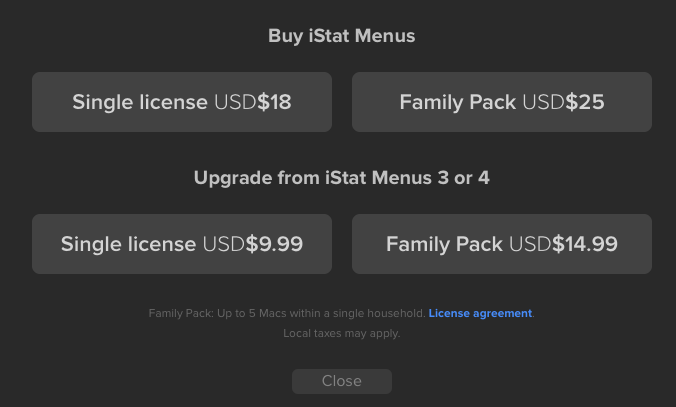Click the $9.99 upgrade price text
The height and width of the screenshot is (407, 676).
coord(274,244)
